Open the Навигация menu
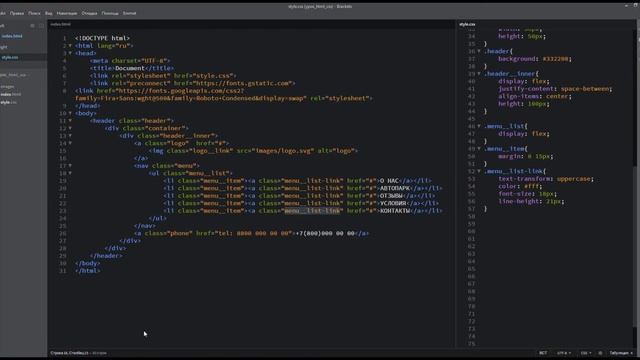 [67, 13]
